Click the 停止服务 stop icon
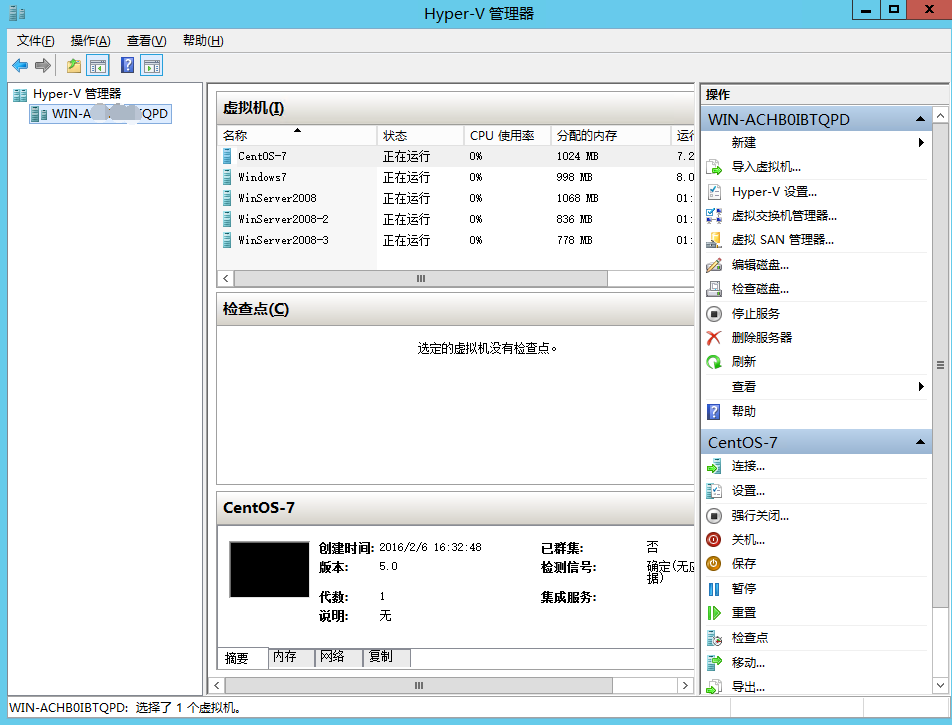952x725 pixels. click(714, 314)
